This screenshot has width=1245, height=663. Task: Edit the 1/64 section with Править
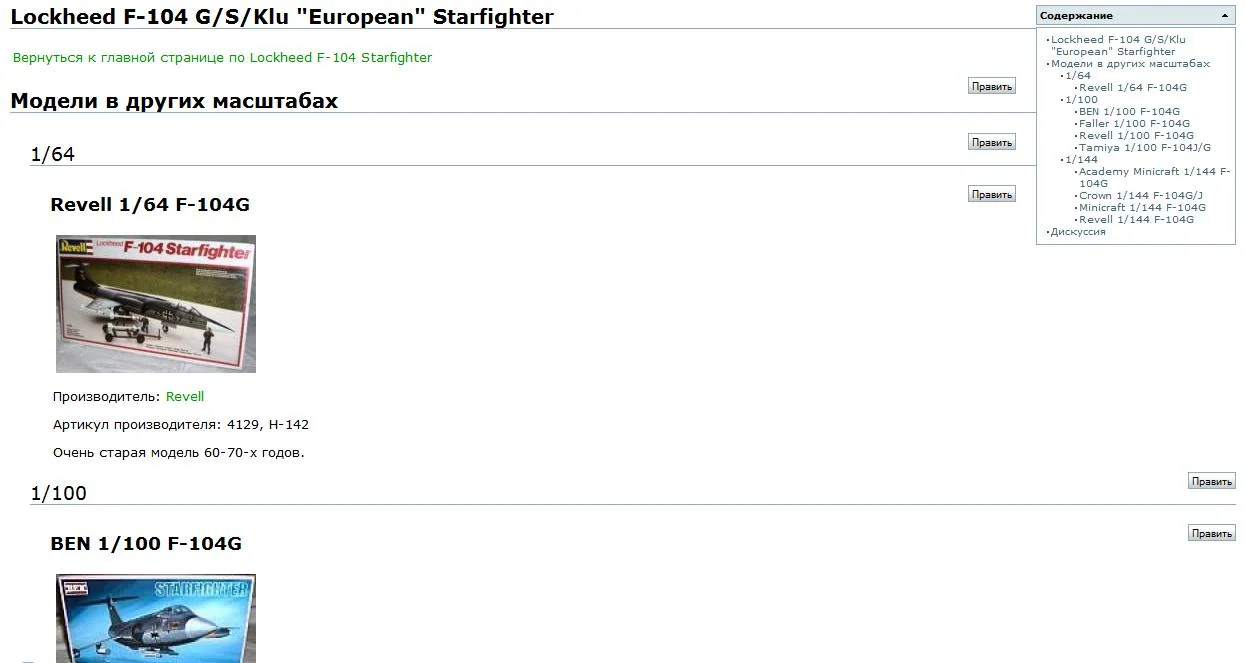coord(991,142)
